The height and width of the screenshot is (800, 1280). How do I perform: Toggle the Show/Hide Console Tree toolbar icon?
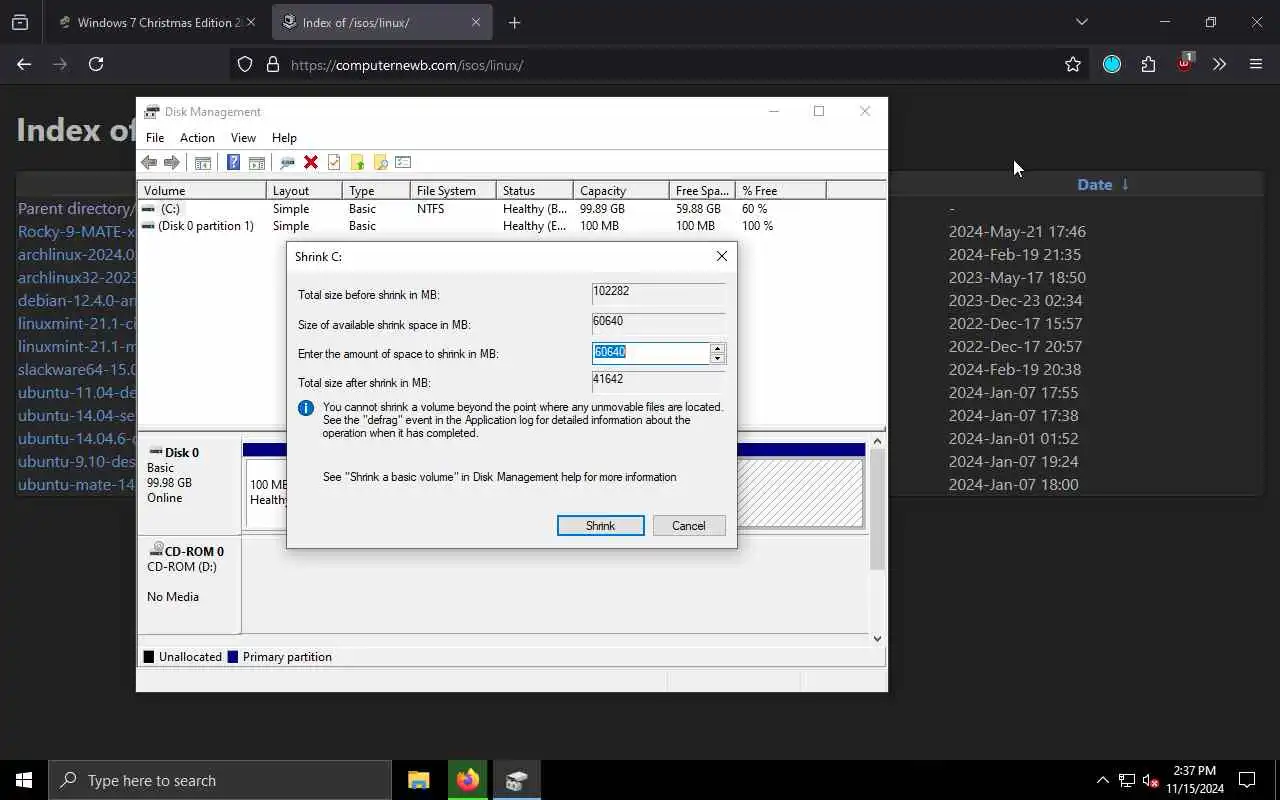pyautogui.click(x=203, y=162)
